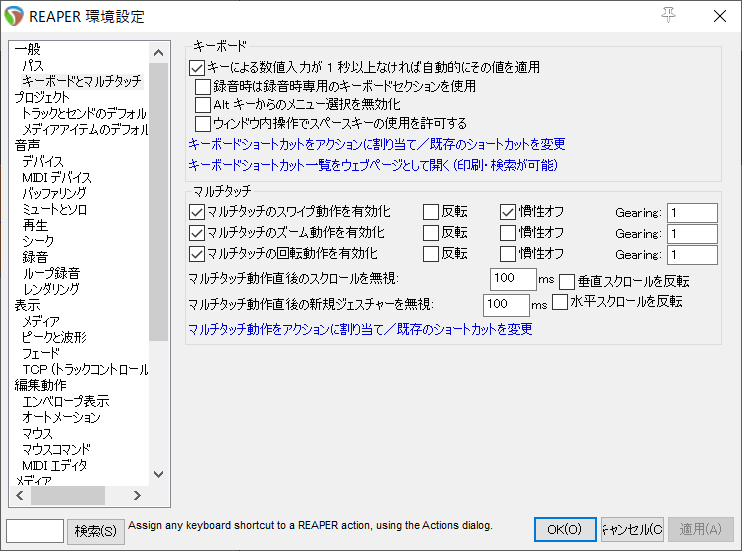Click tree horizontal scrollbar right arrow

pos(137,496)
